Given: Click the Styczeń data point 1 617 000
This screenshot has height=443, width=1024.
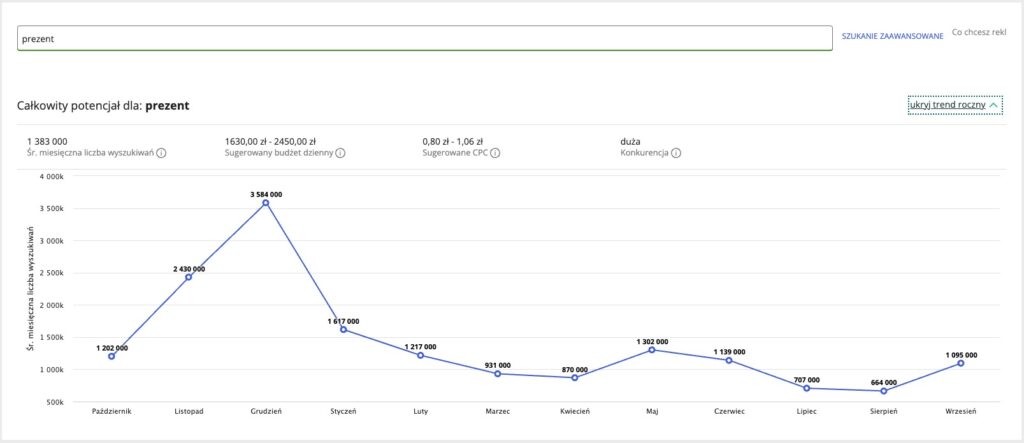Looking at the screenshot, I should click(343, 329).
